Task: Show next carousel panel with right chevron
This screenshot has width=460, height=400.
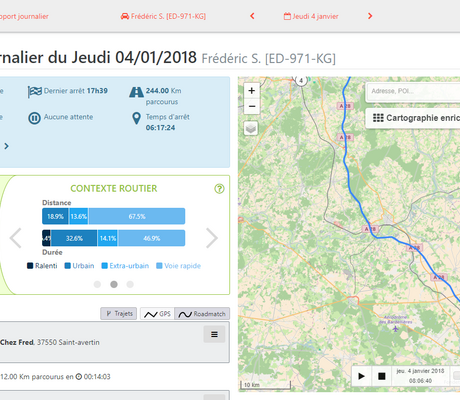Action: coord(212,238)
